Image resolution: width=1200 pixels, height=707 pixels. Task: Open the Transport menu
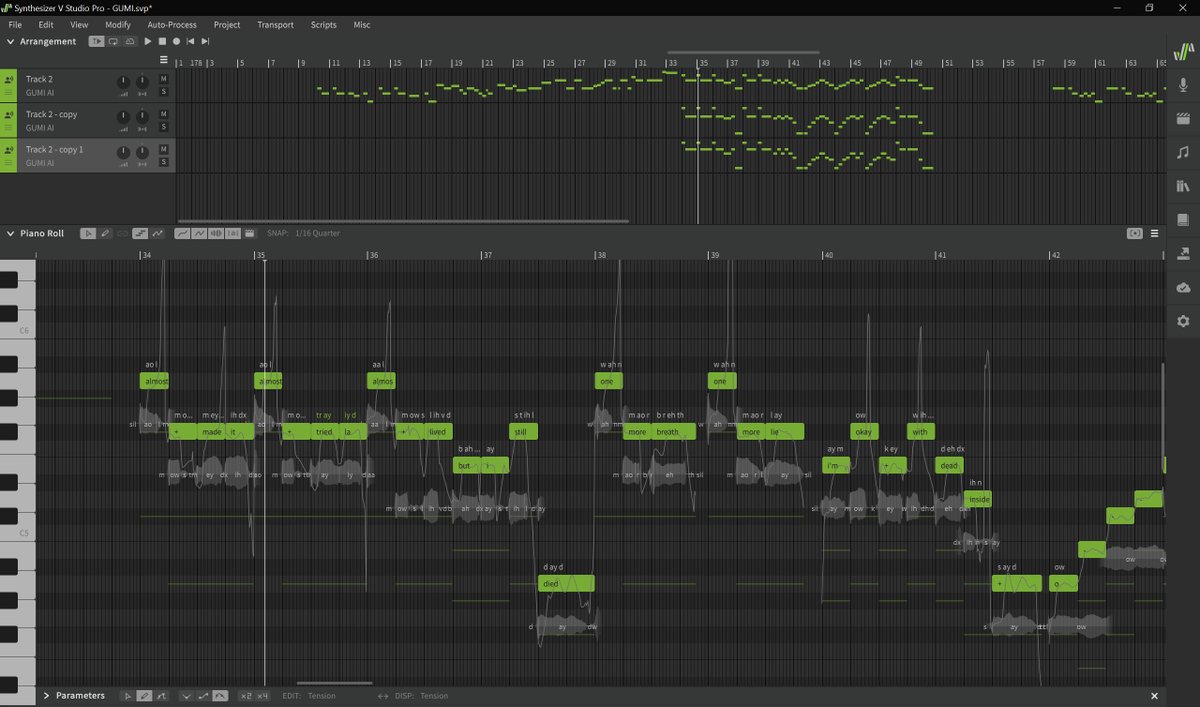coord(275,24)
